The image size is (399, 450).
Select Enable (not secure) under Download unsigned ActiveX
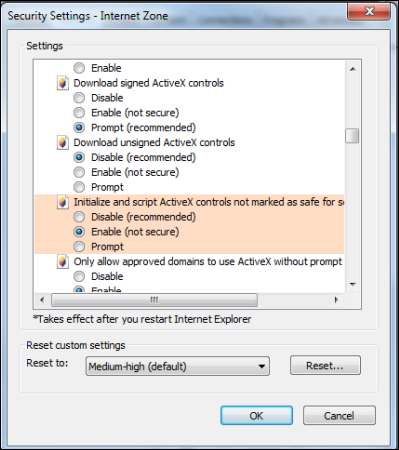click(x=79, y=172)
